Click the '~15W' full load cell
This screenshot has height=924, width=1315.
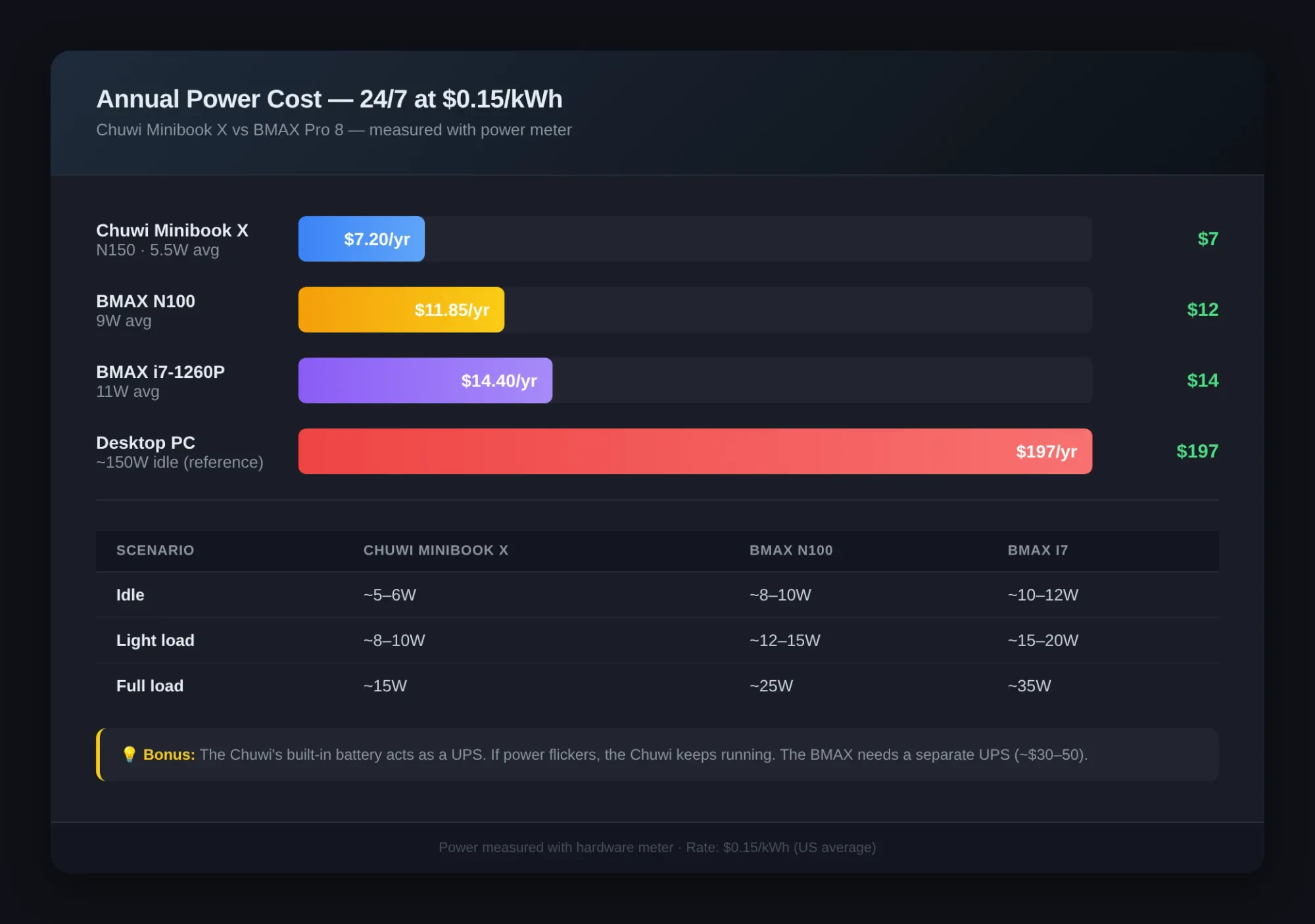[x=385, y=685]
